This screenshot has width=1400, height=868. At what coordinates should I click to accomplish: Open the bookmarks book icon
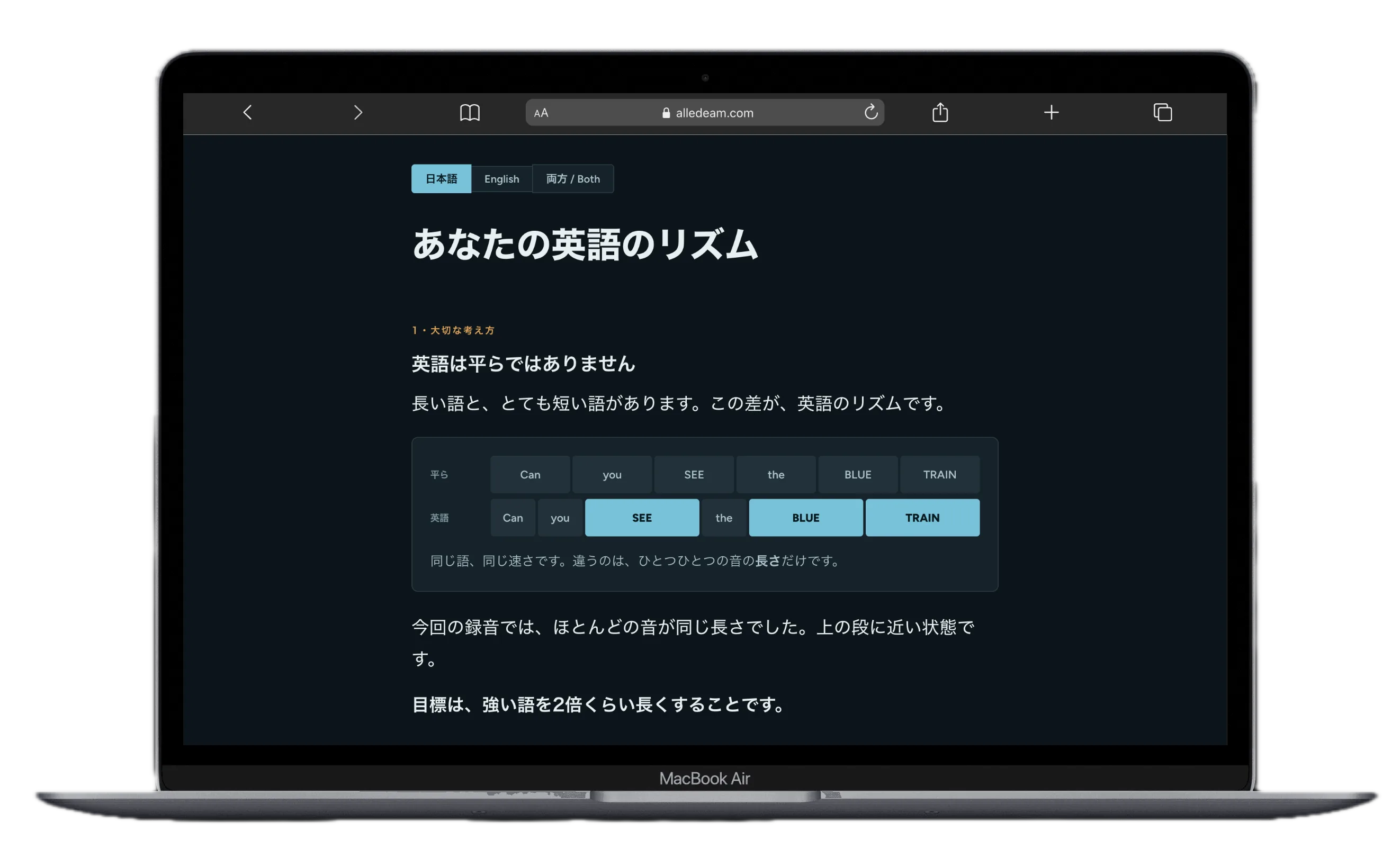pos(470,113)
